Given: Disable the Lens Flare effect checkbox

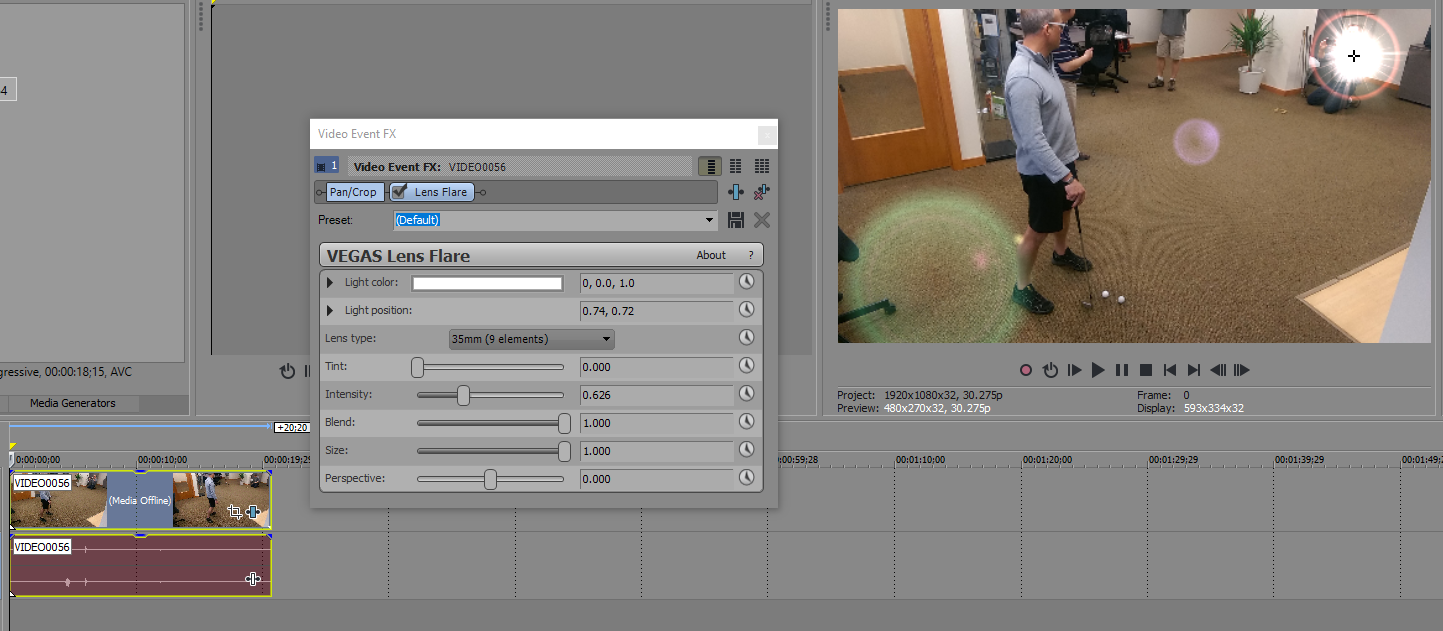Looking at the screenshot, I should click(x=399, y=191).
